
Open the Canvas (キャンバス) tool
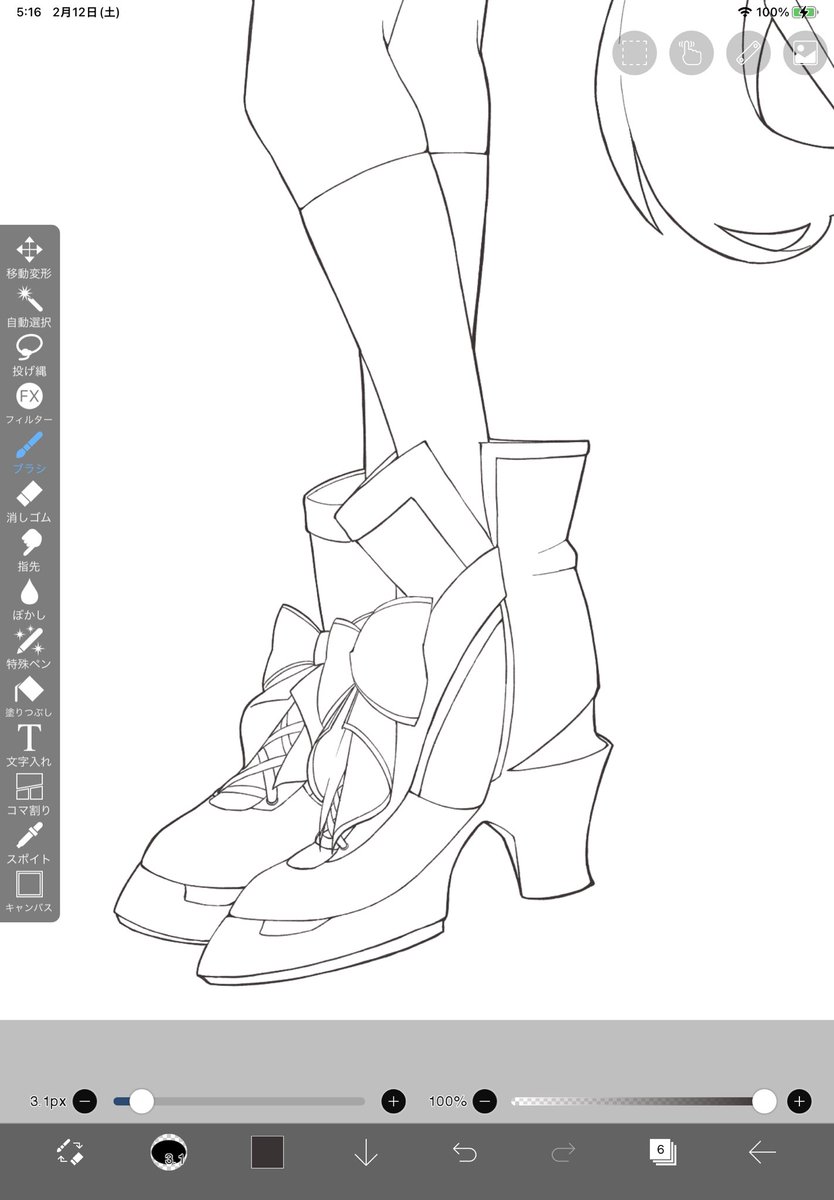click(x=29, y=893)
